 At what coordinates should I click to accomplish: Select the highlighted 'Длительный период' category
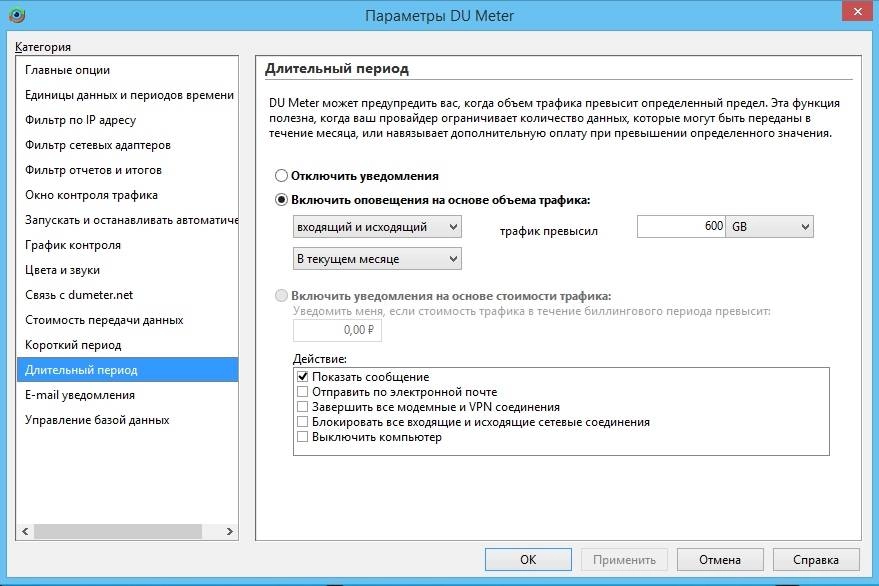tap(128, 370)
